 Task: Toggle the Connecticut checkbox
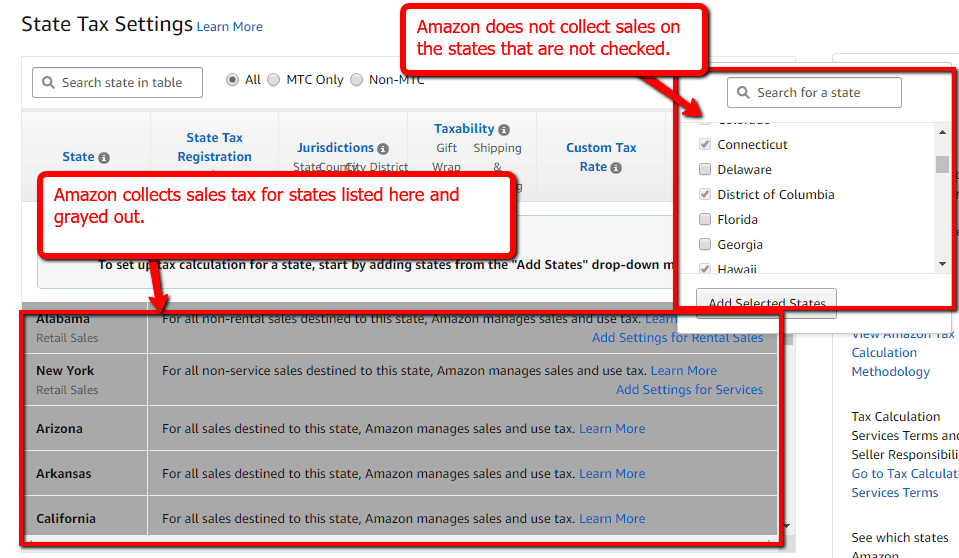[705, 144]
